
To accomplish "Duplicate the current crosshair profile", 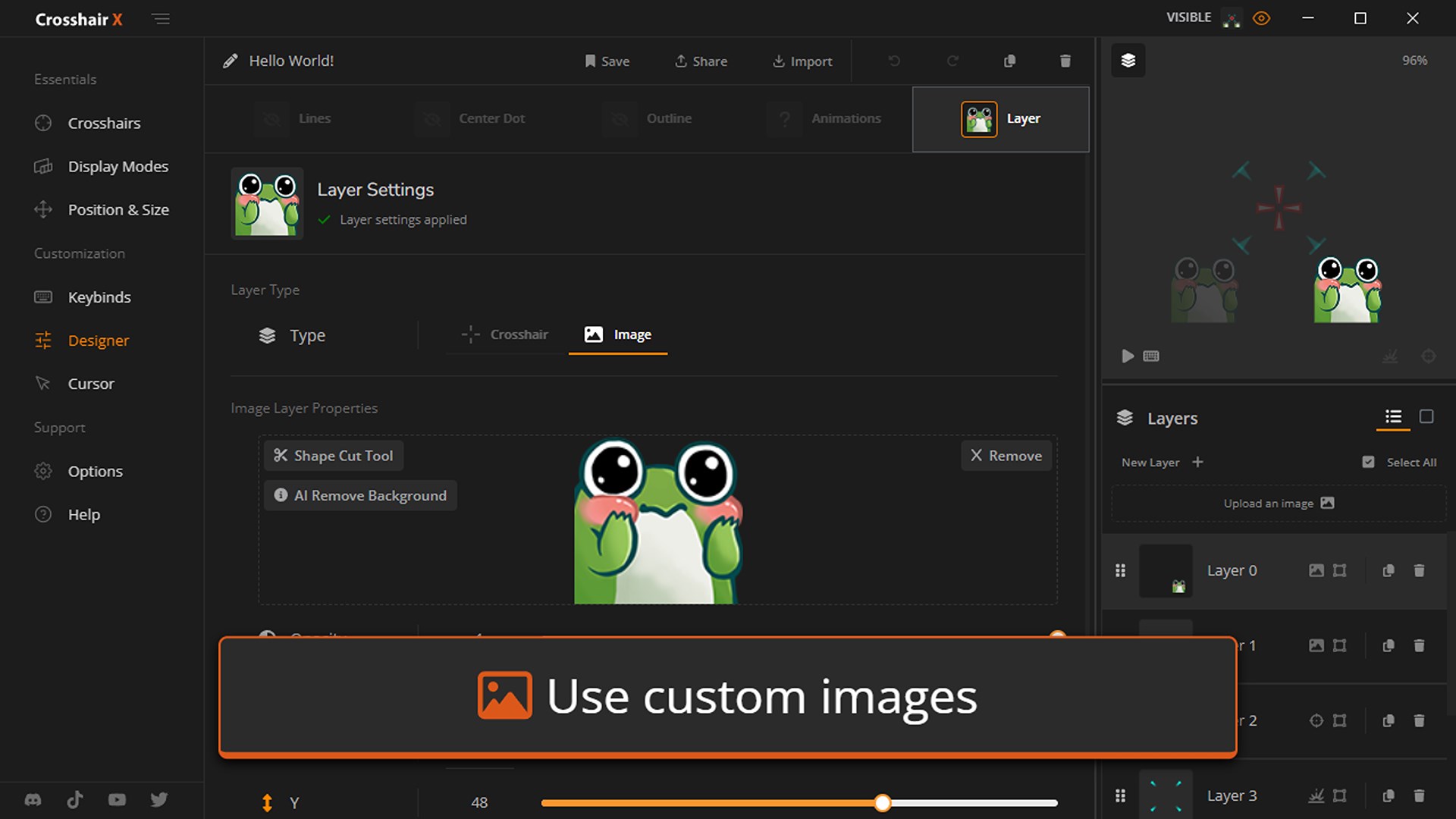I will click(1009, 61).
